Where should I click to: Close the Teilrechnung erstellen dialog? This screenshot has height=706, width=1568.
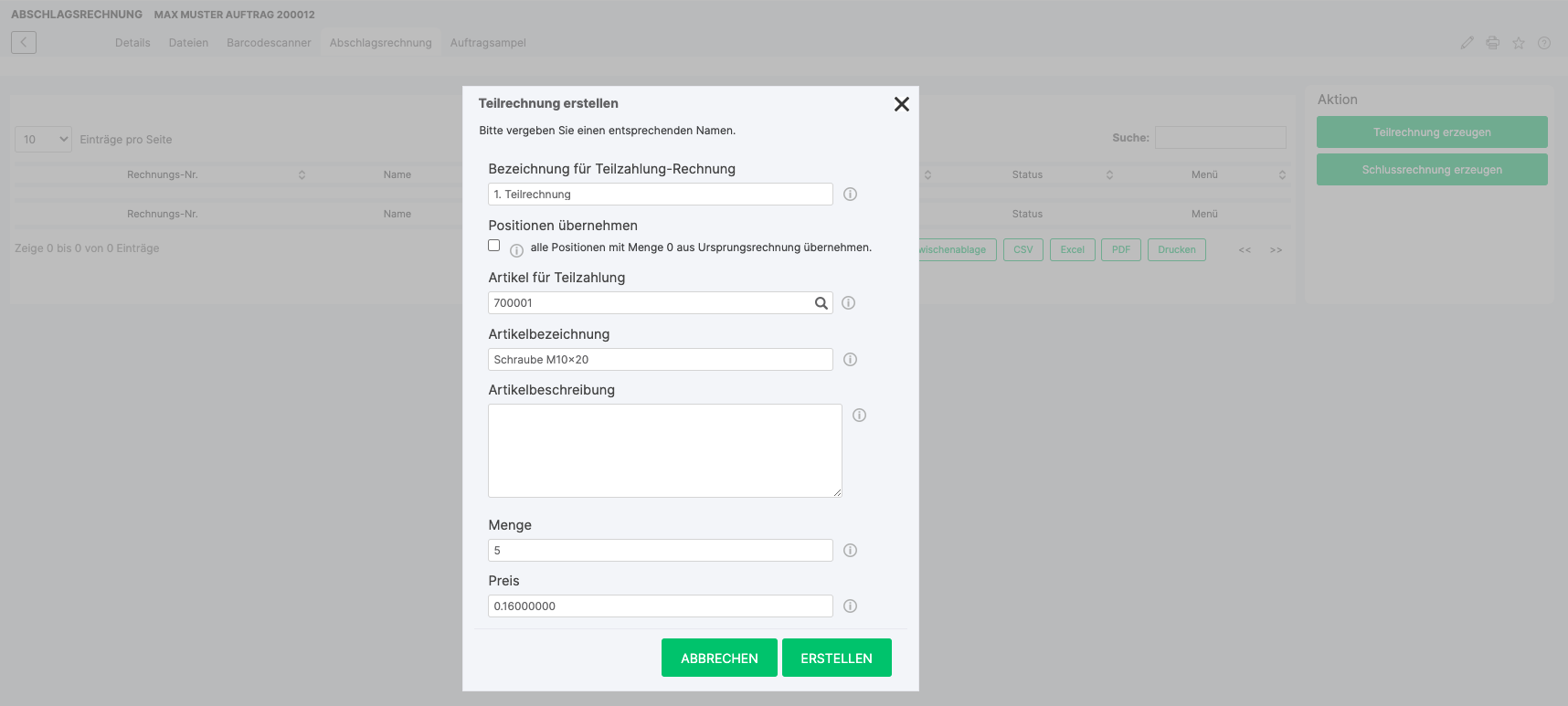(901, 104)
